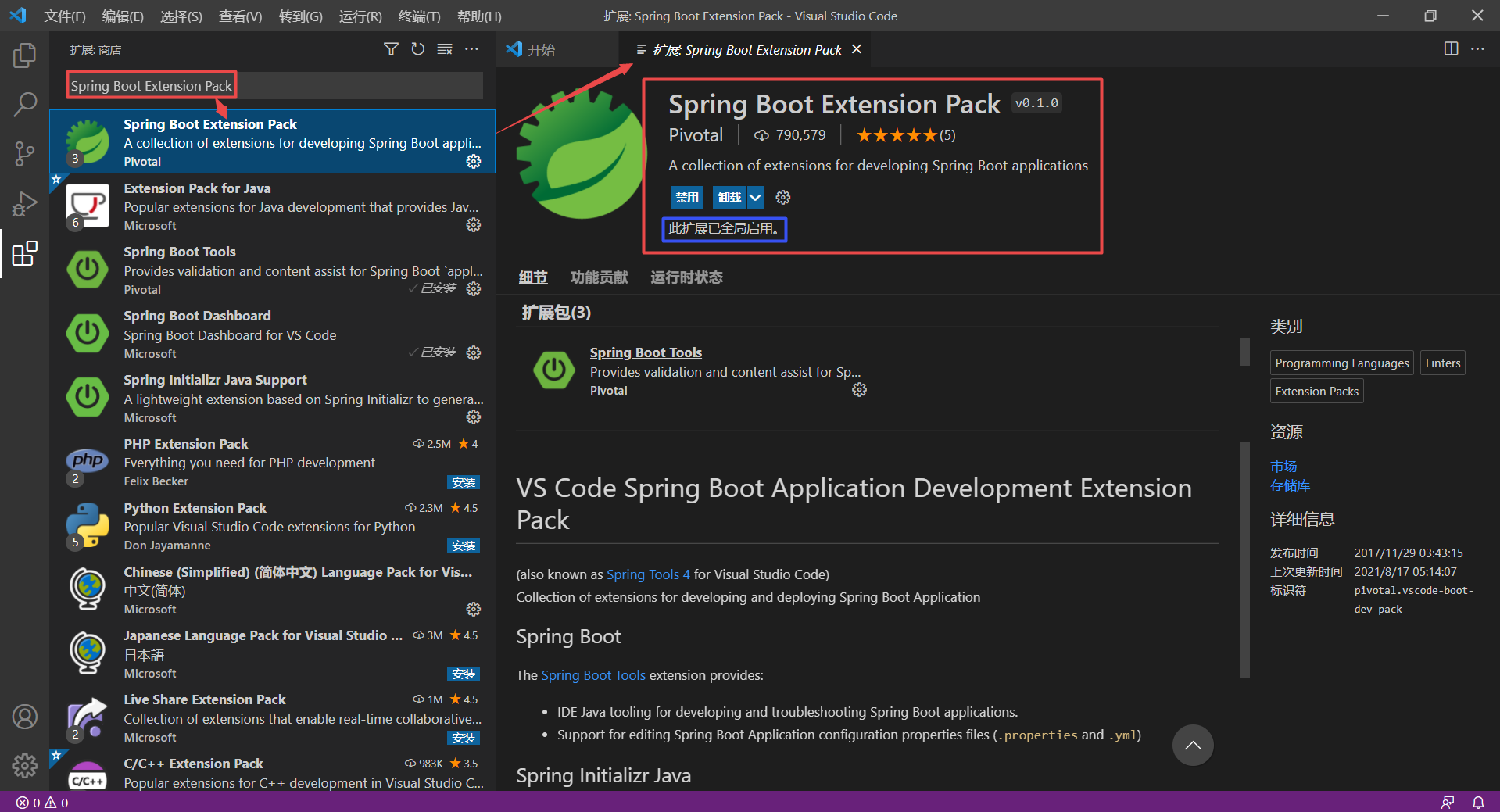The height and width of the screenshot is (812, 1500).
Task: Open the Accounts menu icon
Action: tap(24, 716)
